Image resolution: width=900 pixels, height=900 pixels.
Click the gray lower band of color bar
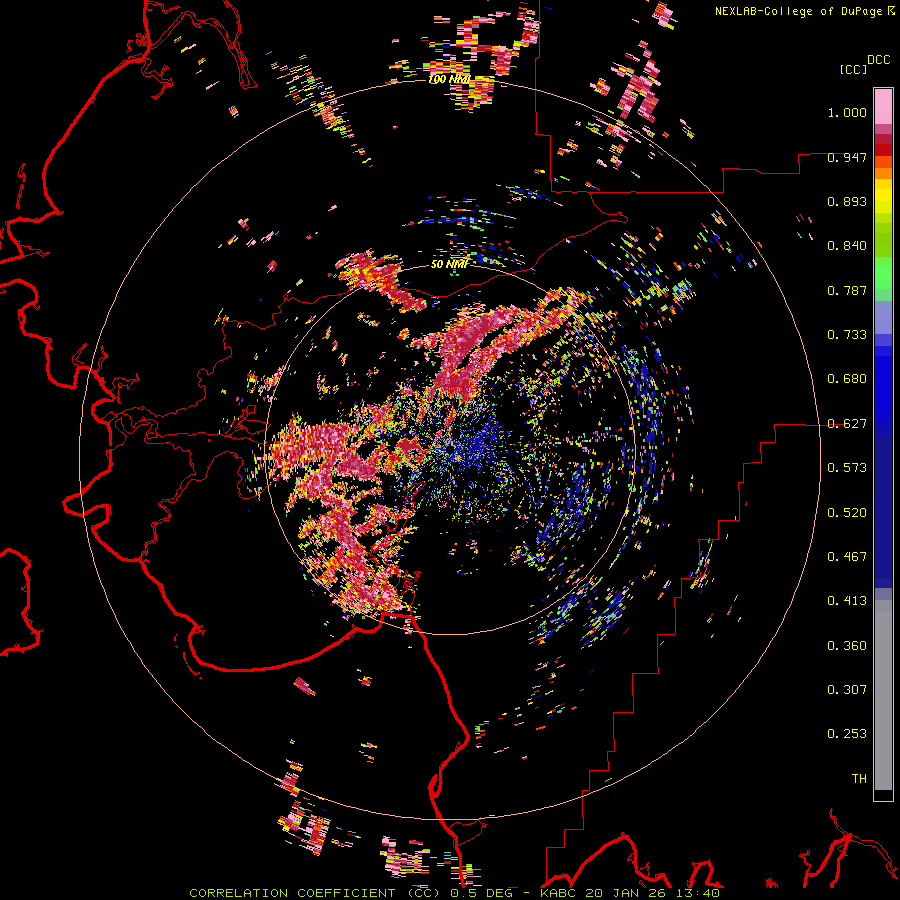[883, 695]
